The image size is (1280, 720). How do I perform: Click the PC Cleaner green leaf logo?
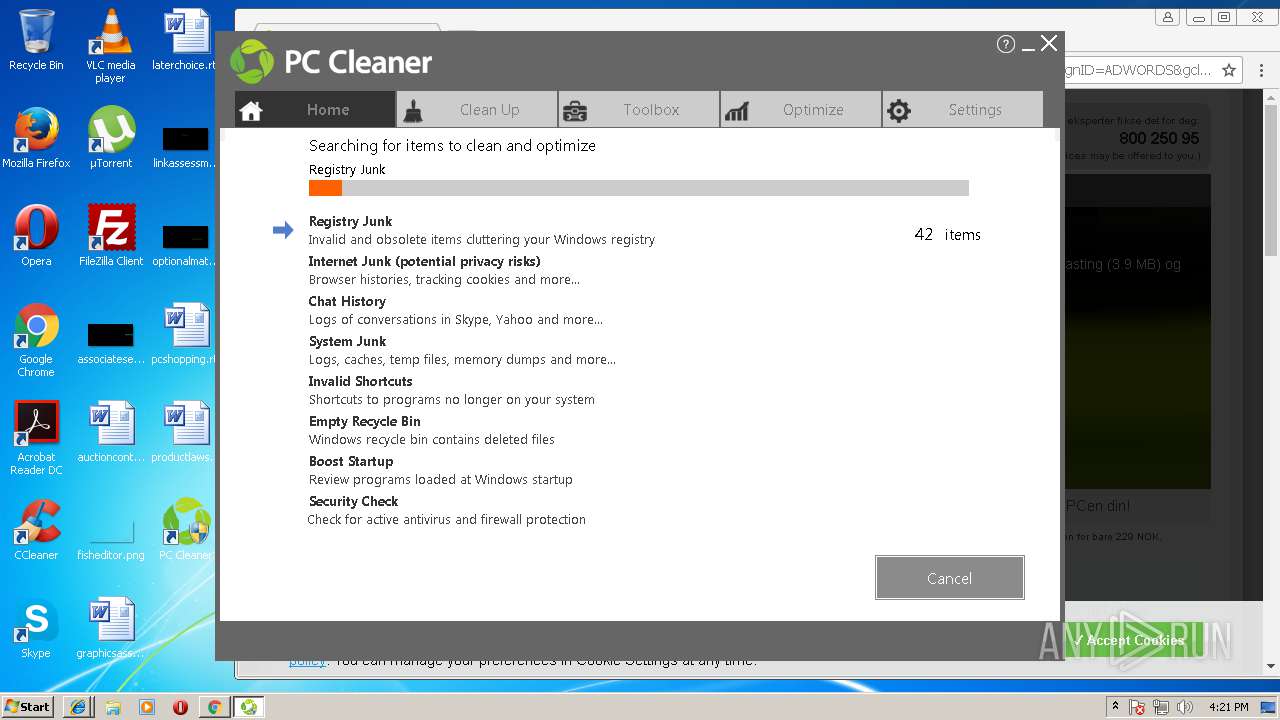pos(252,62)
